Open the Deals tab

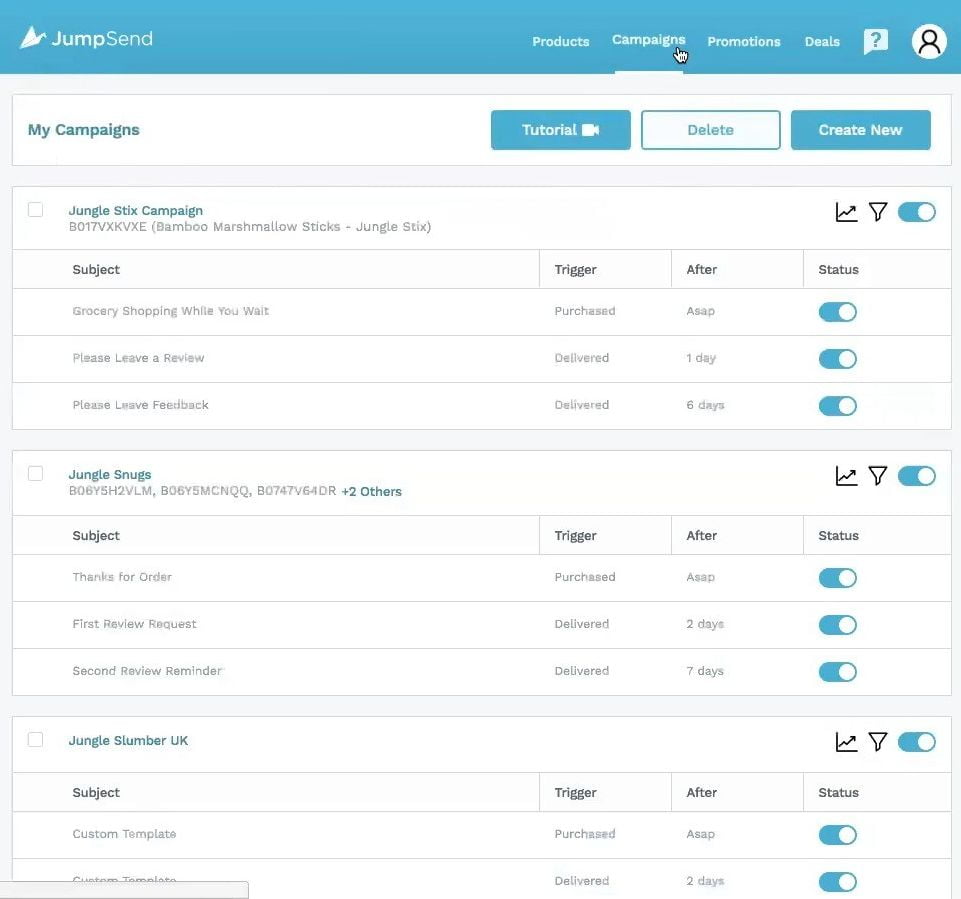click(x=822, y=42)
